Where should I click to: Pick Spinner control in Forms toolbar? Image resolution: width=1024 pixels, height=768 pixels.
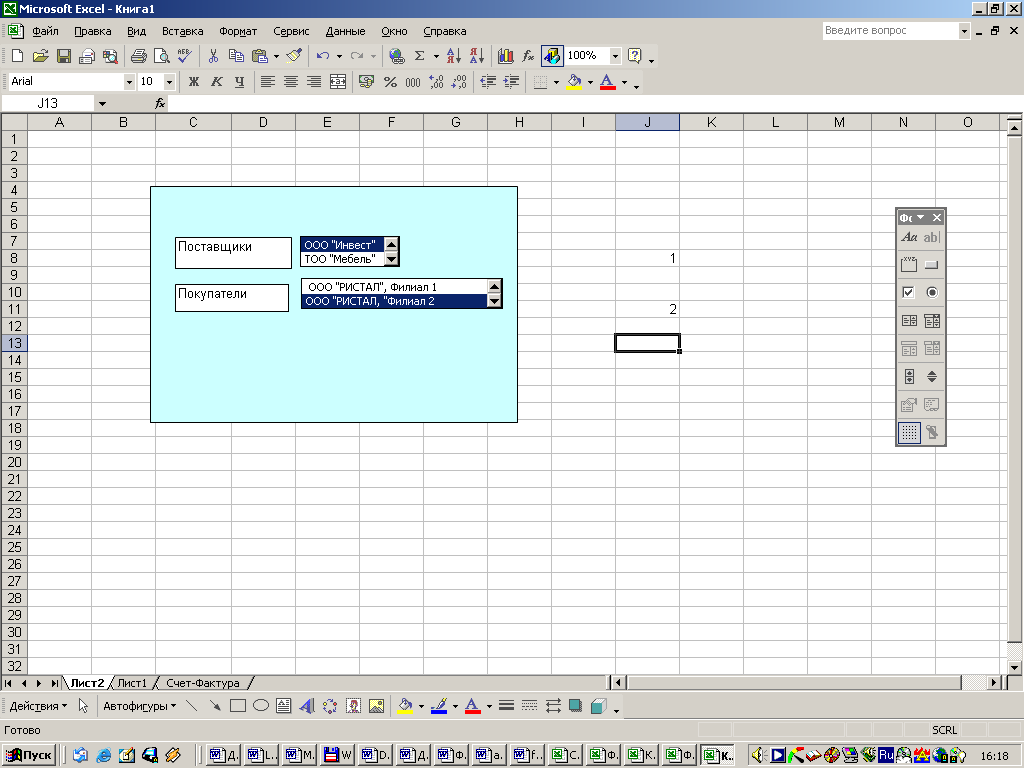pos(932,376)
